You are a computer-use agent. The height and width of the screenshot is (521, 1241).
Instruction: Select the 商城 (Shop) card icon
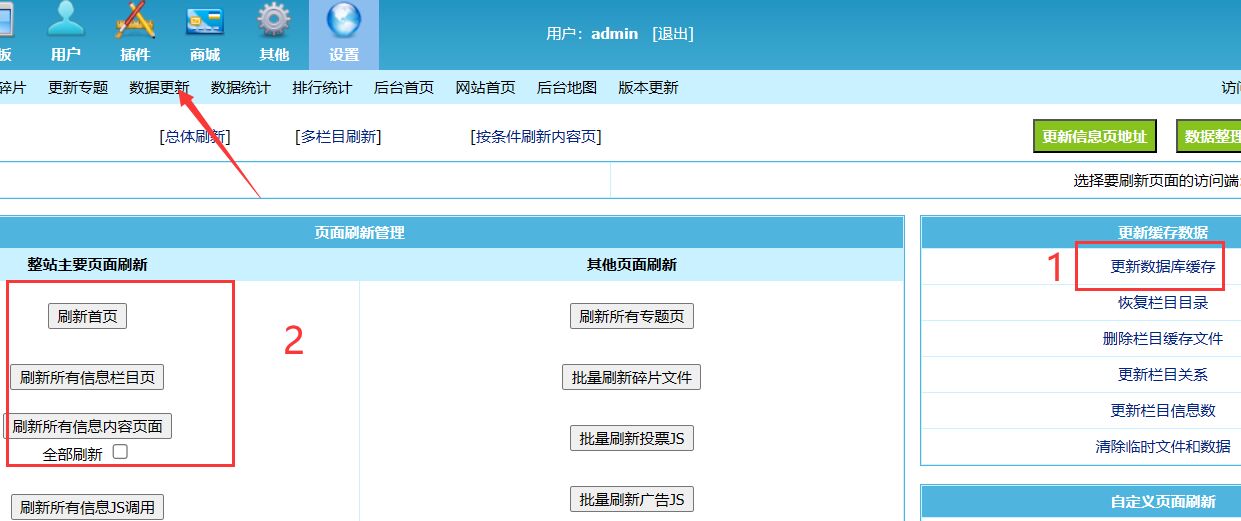pyautogui.click(x=205, y=22)
